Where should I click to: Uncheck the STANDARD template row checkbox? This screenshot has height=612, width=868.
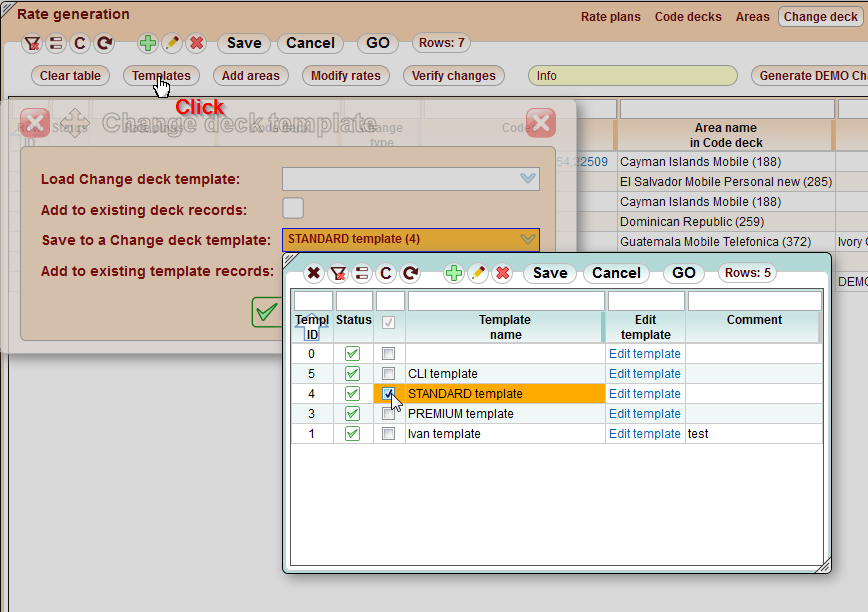388,393
